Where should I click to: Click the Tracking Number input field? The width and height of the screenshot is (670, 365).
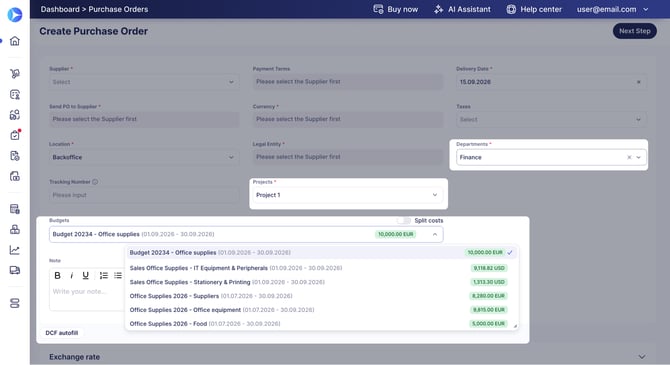click(x=144, y=195)
